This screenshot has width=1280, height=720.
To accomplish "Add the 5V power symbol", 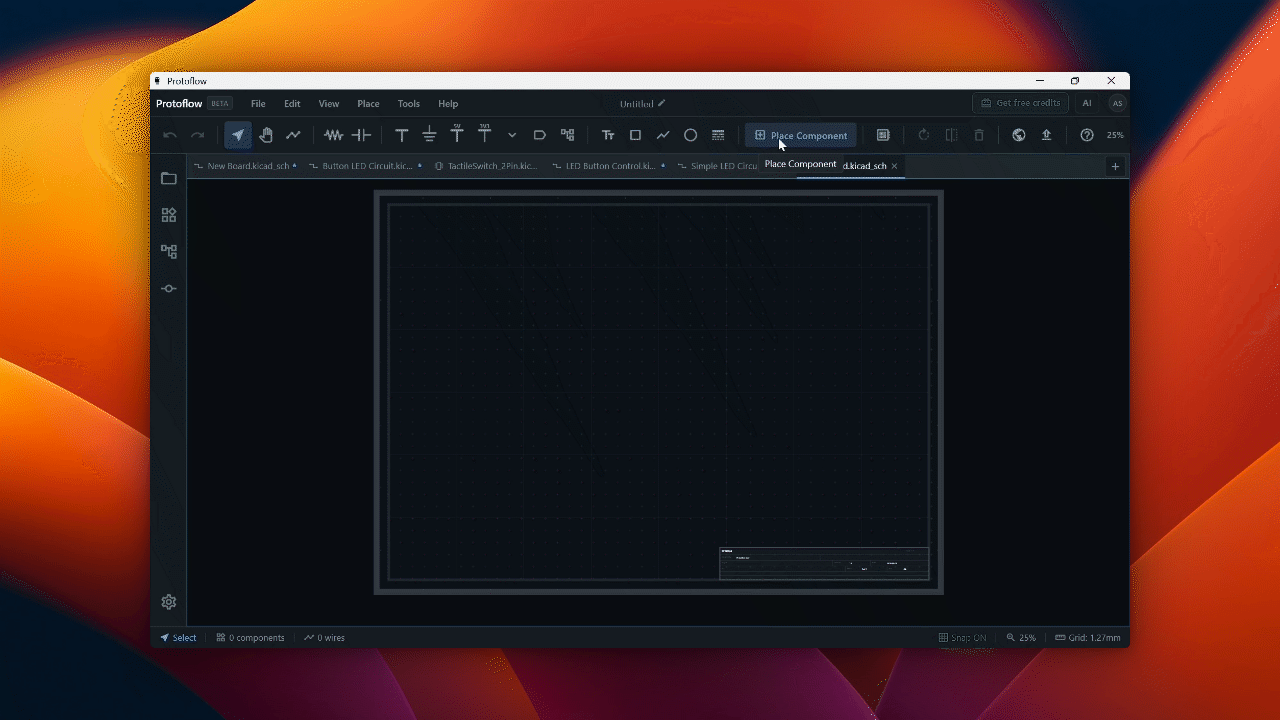I will coord(457,134).
